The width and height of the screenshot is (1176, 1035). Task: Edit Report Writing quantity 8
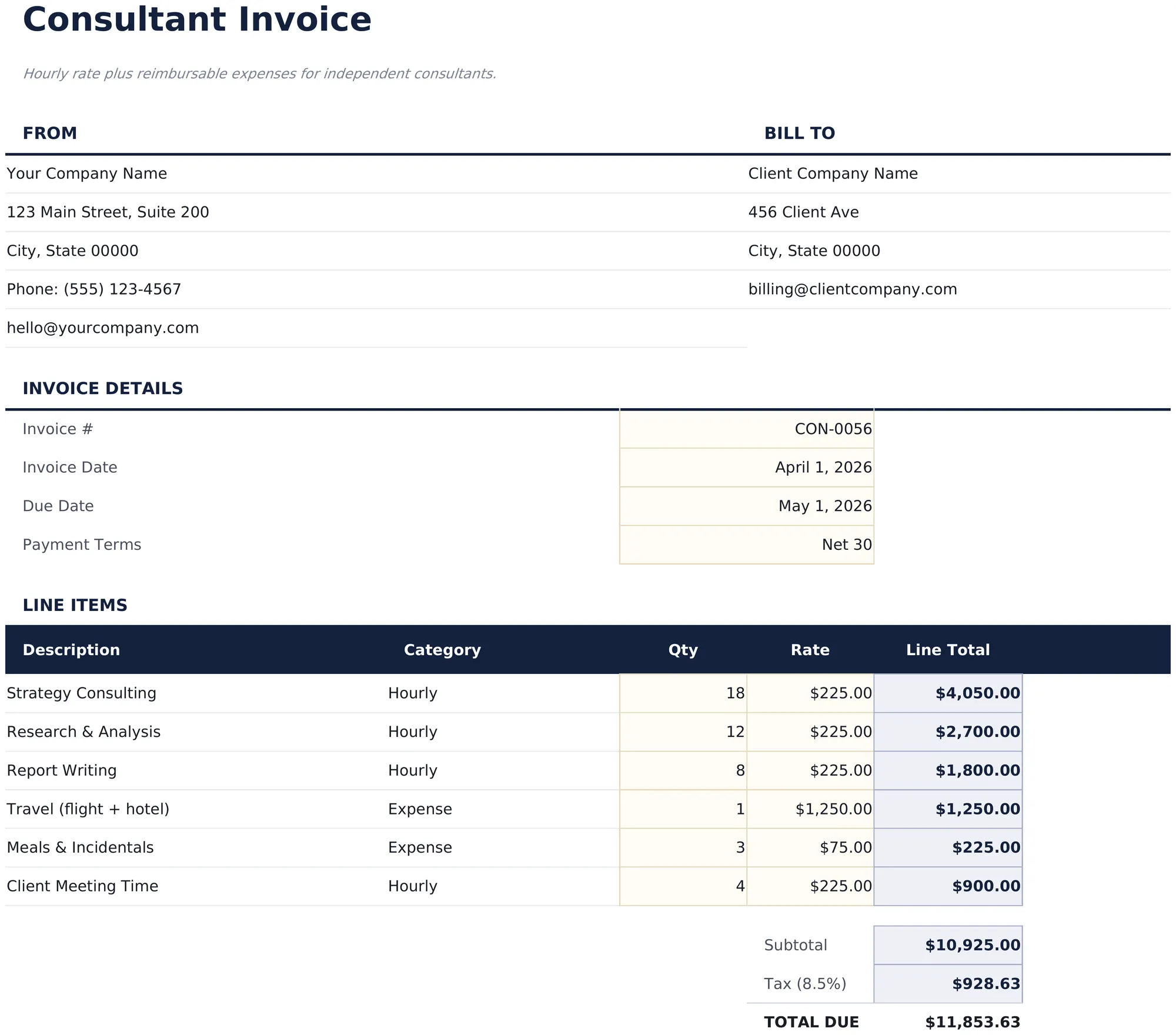coord(683,770)
